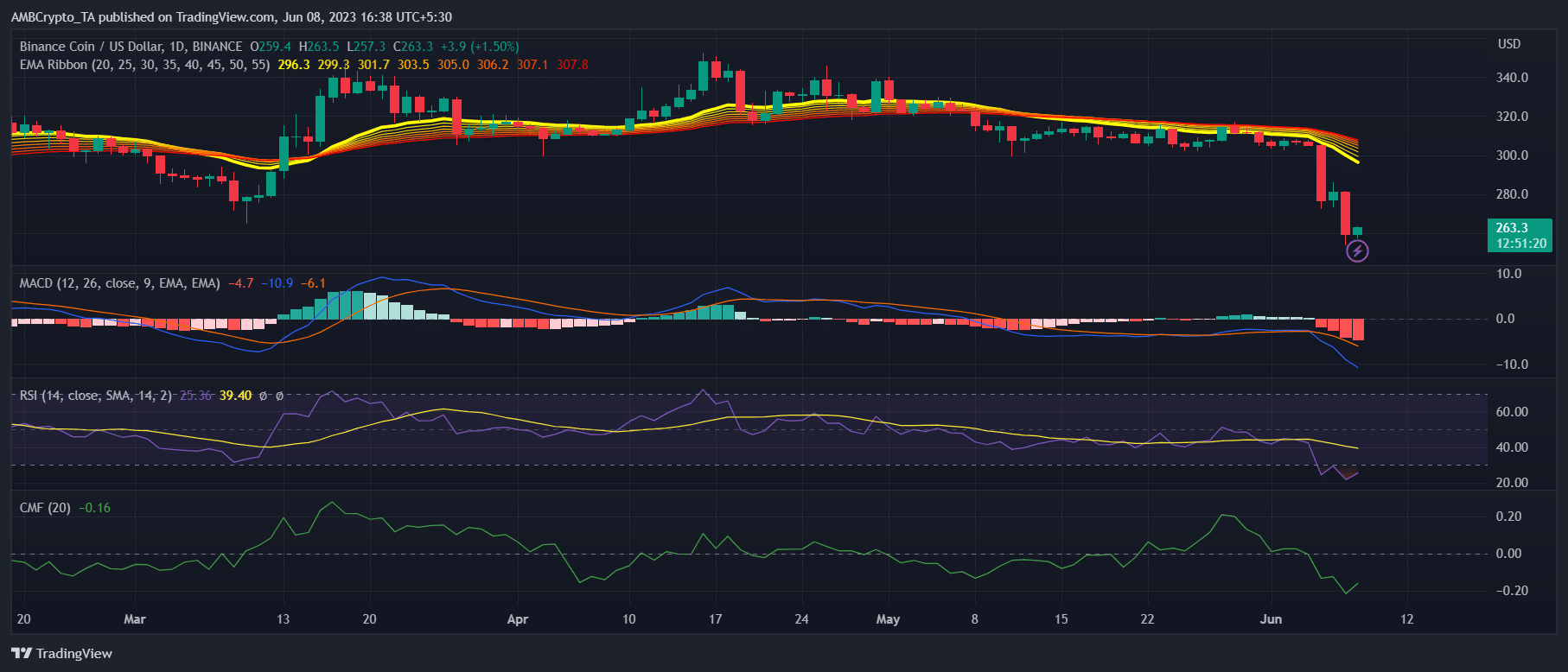The image size is (1568, 672).
Task: Select the CMF (20) indicator legend
Action: coord(45,508)
